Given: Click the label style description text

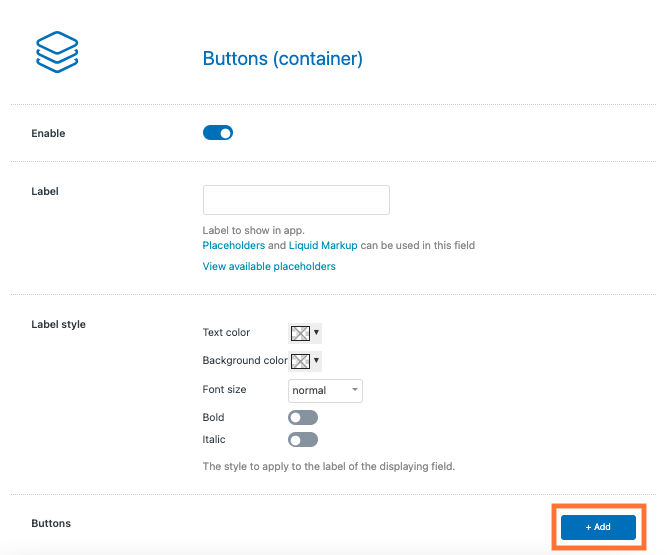Looking at the screenshot, I should click(x=329, y=466).
